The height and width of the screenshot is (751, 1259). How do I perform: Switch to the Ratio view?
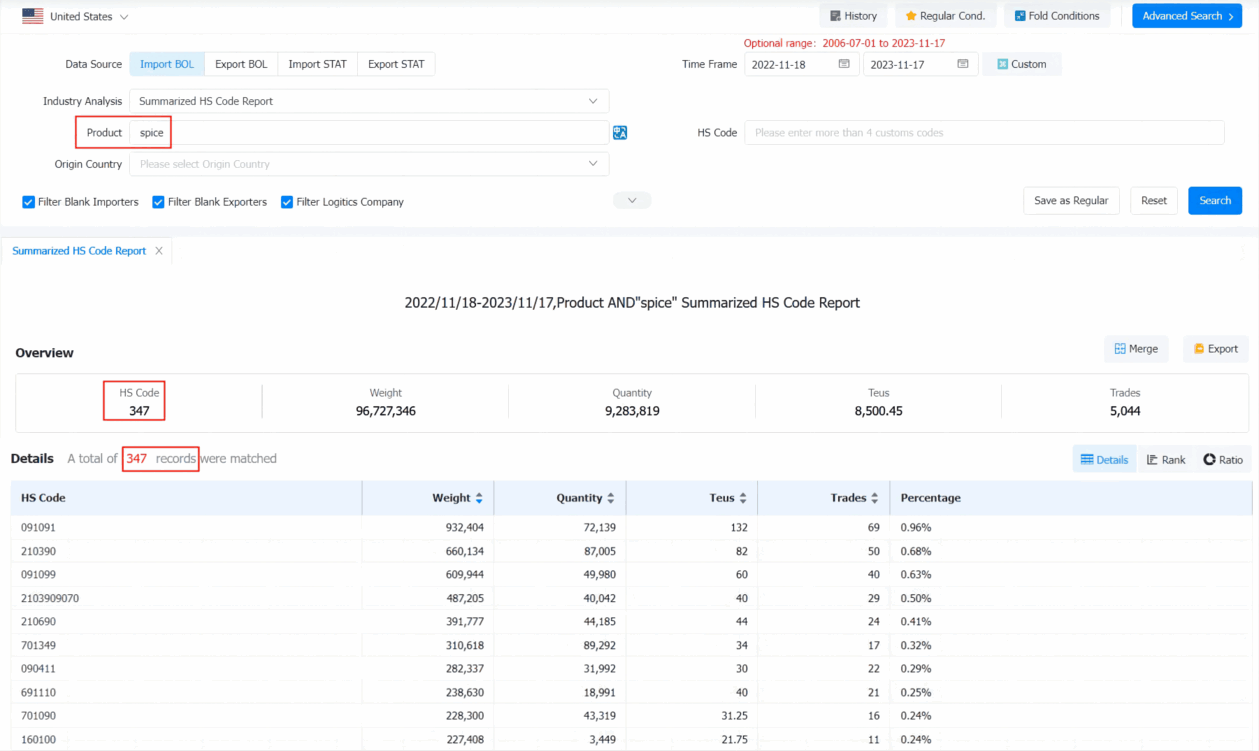[1222, 460]
